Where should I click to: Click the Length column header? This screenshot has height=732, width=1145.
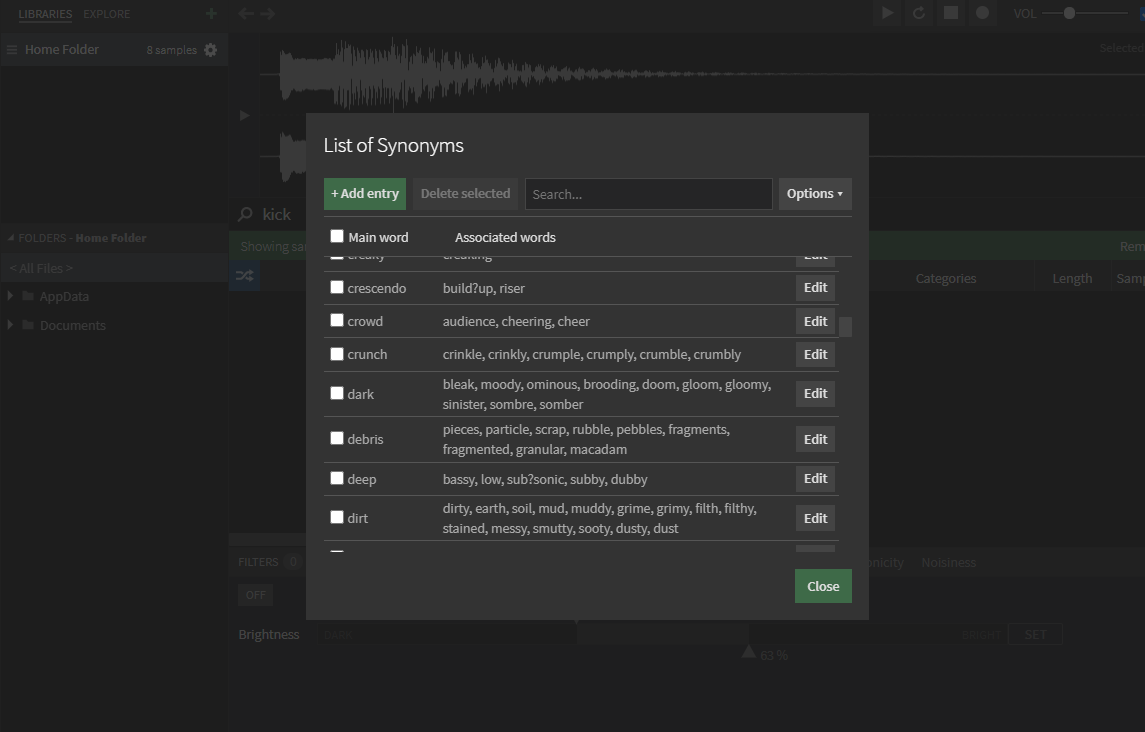[x=1072, y=278]
